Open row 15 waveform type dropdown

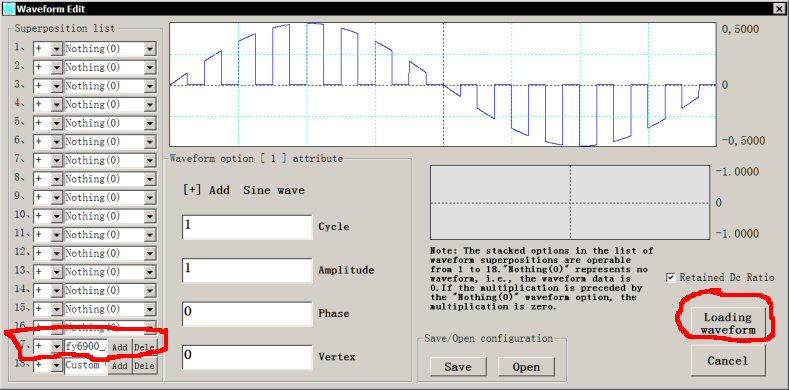150,309
